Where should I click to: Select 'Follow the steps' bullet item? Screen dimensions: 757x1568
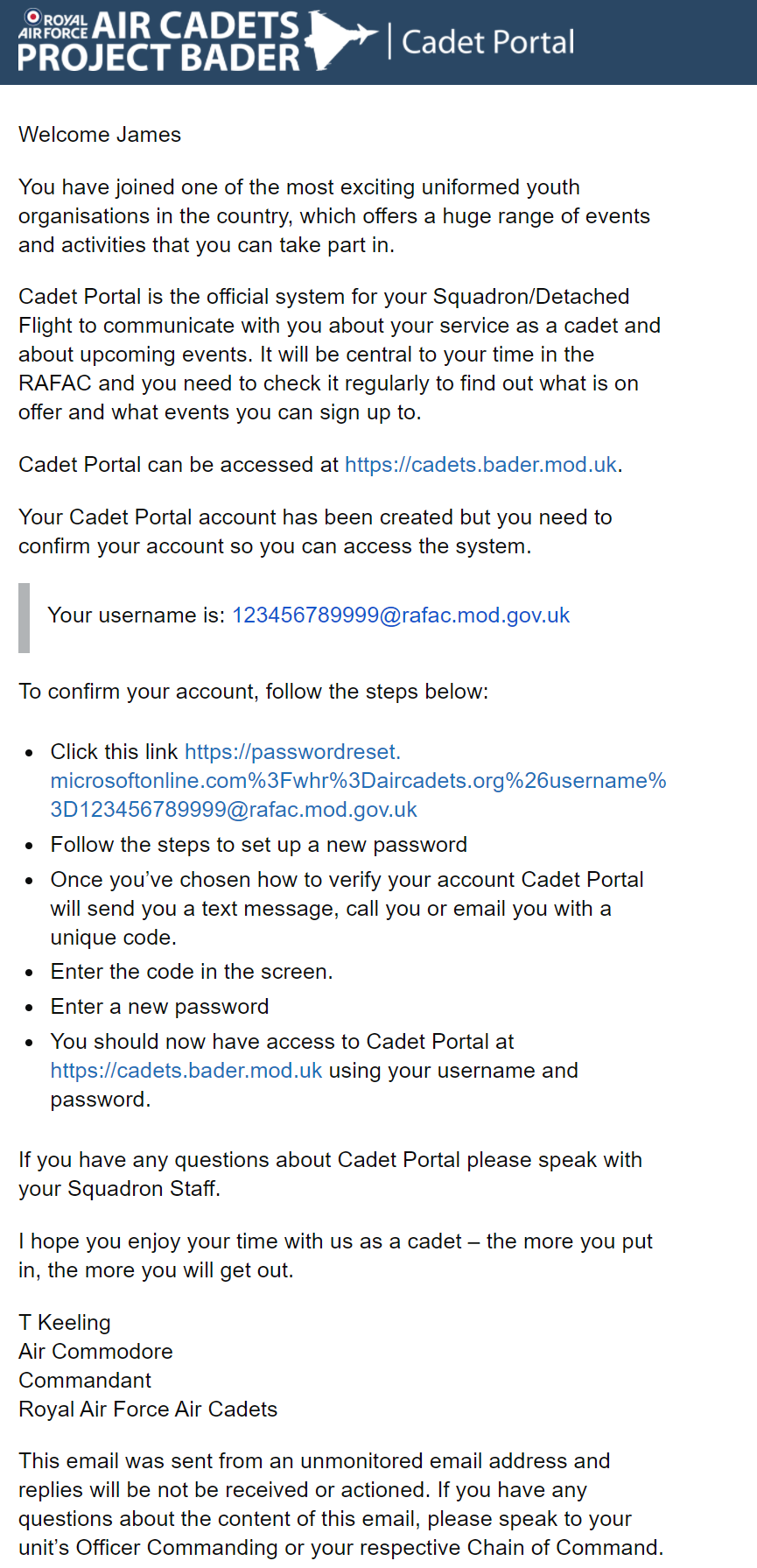coord(259,845)
